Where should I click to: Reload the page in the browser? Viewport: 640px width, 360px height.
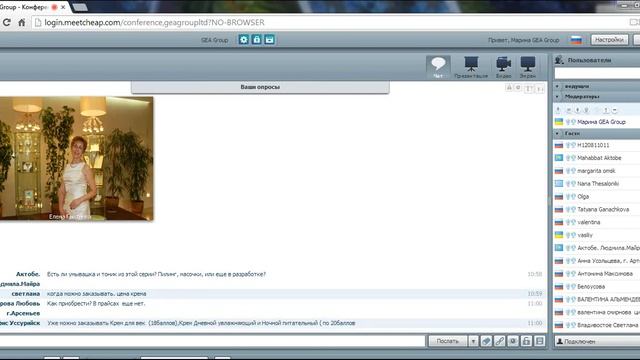pyautogui.click(x=7, y=22)
